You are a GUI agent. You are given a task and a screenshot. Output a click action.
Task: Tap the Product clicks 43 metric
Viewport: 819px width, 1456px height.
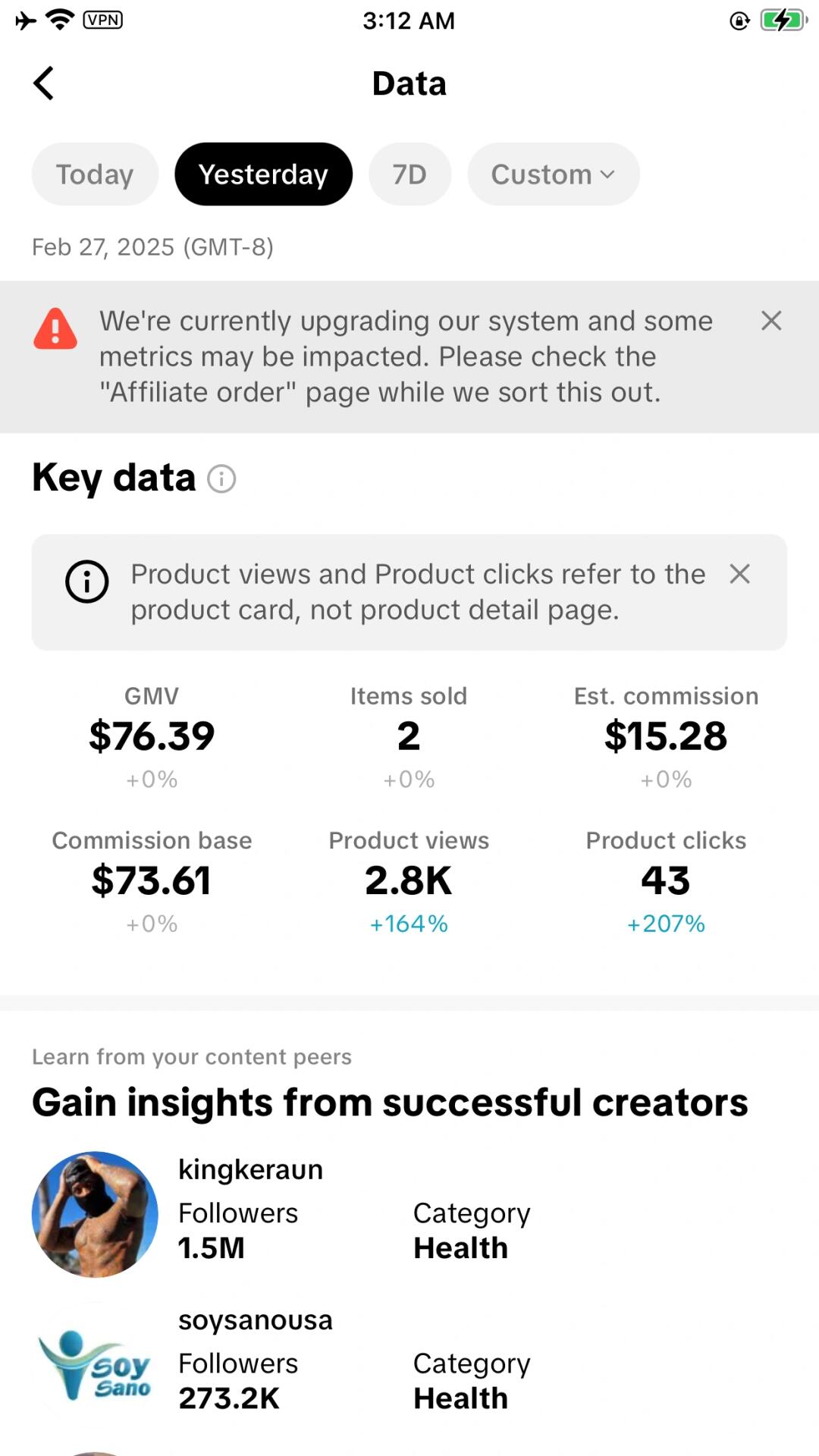pyautogui.click(x=666, y=881)
